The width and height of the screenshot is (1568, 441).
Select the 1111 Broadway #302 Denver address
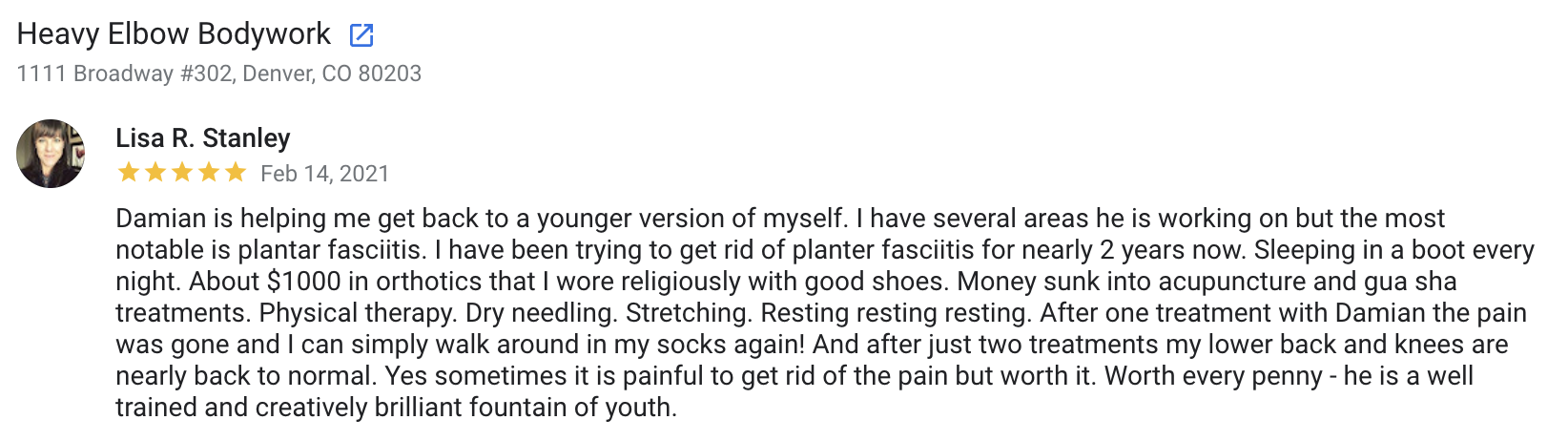pyautogui.click(x=219, y=73)
